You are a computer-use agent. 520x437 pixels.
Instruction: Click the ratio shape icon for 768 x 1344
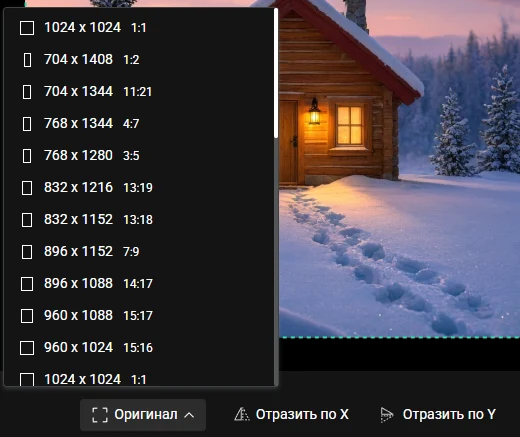[27, 124]
